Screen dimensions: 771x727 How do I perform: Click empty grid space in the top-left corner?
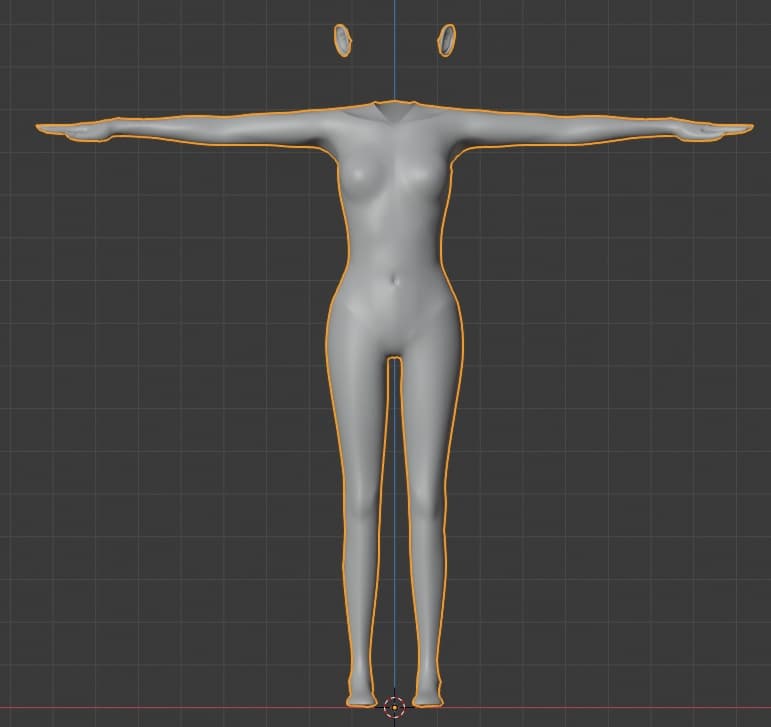60,40
